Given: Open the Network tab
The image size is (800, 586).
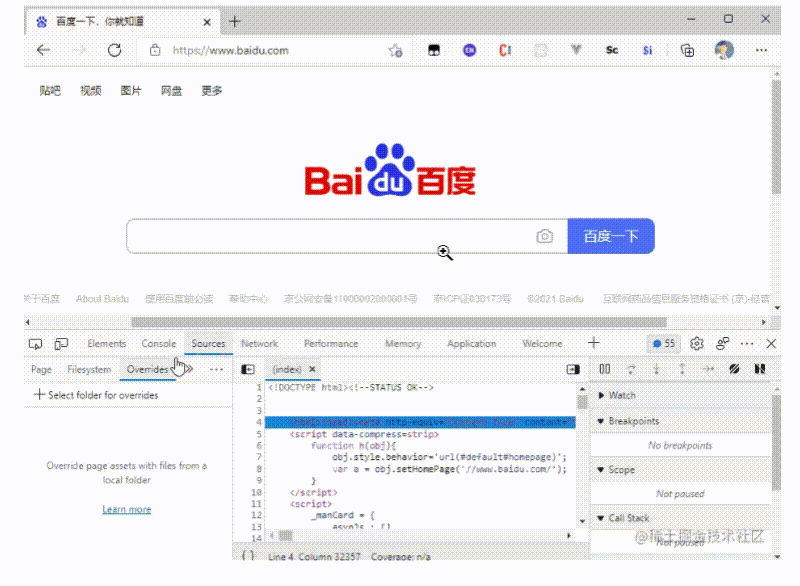Looking at the screenshot, I should [260, 344].
